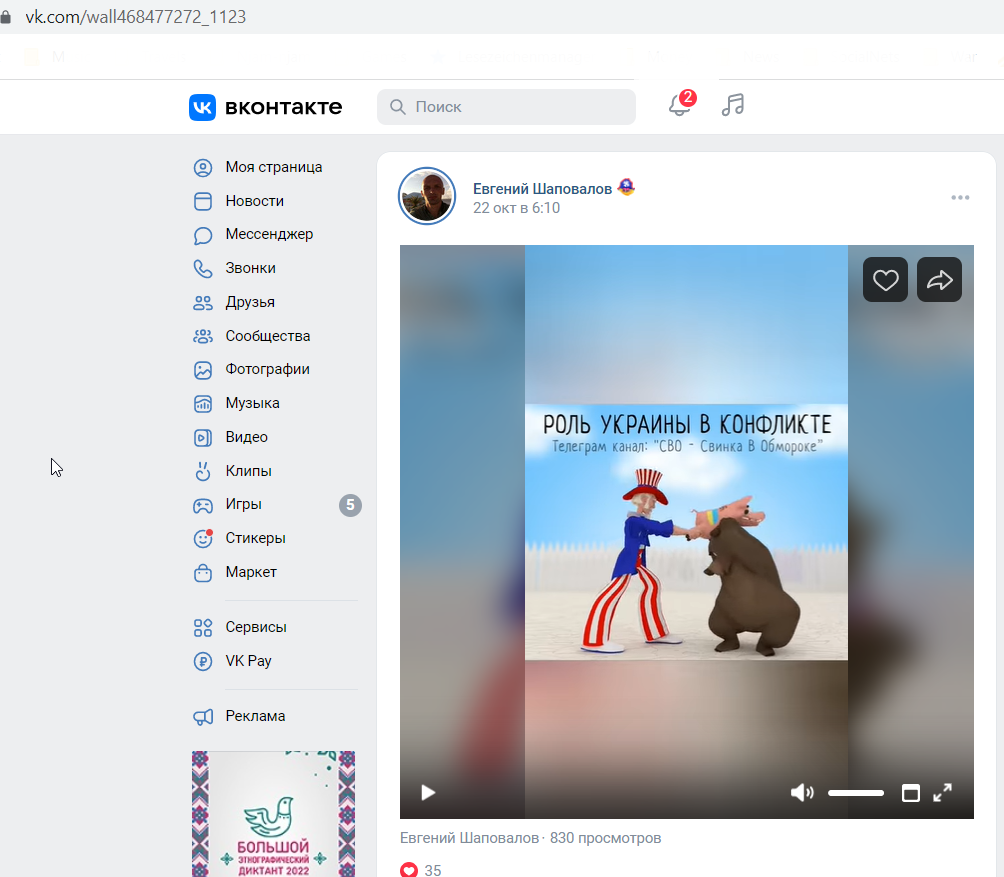This screenshot has height=877, width=1004.
Task: Click the Music sidebar icon
Action: point(203,404)
